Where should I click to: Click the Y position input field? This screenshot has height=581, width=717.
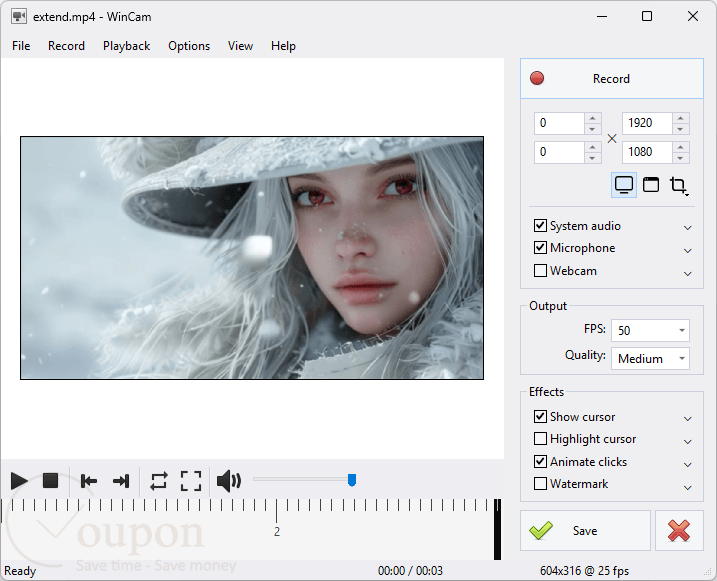(559, 152)
